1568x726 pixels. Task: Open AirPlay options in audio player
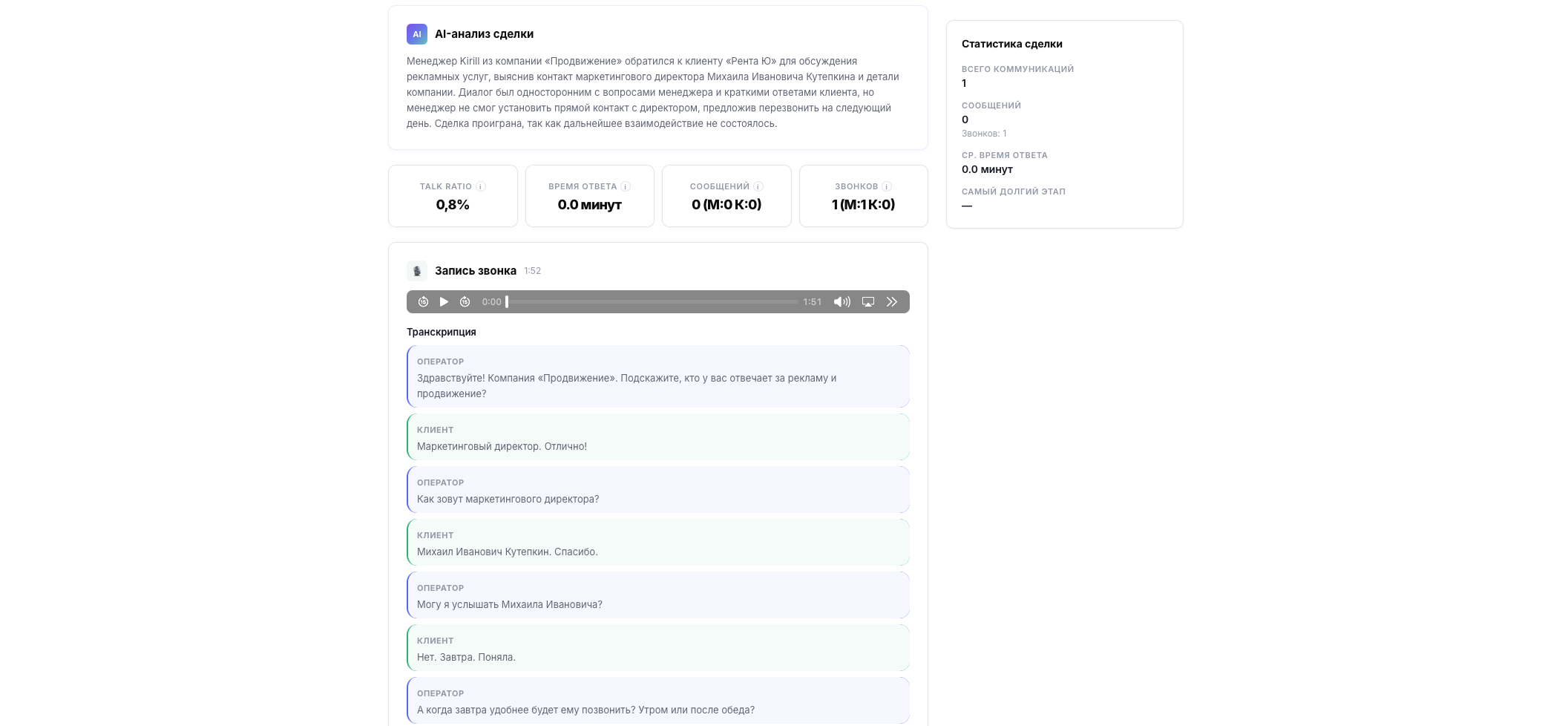868,302
